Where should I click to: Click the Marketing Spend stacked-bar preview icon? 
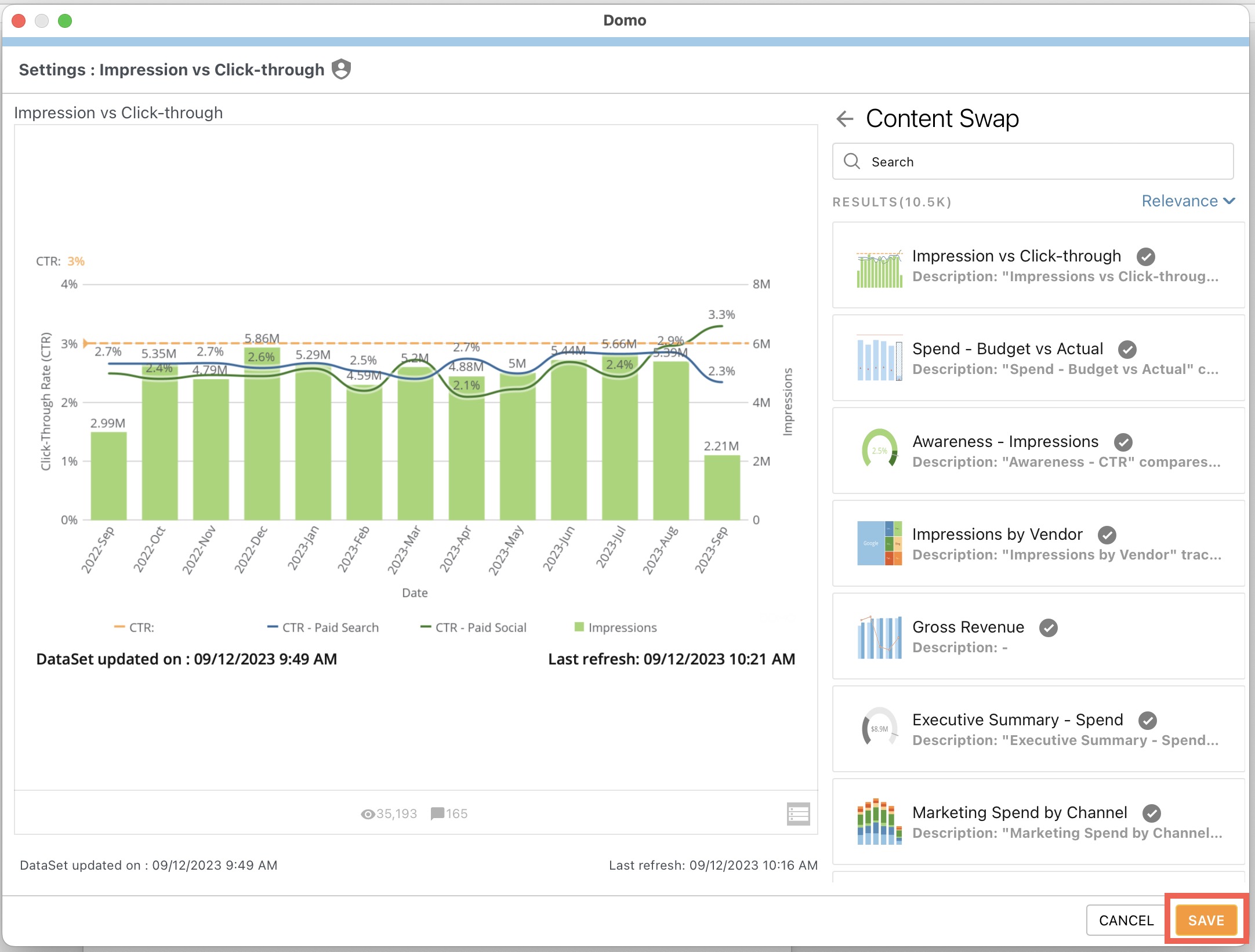879,822
